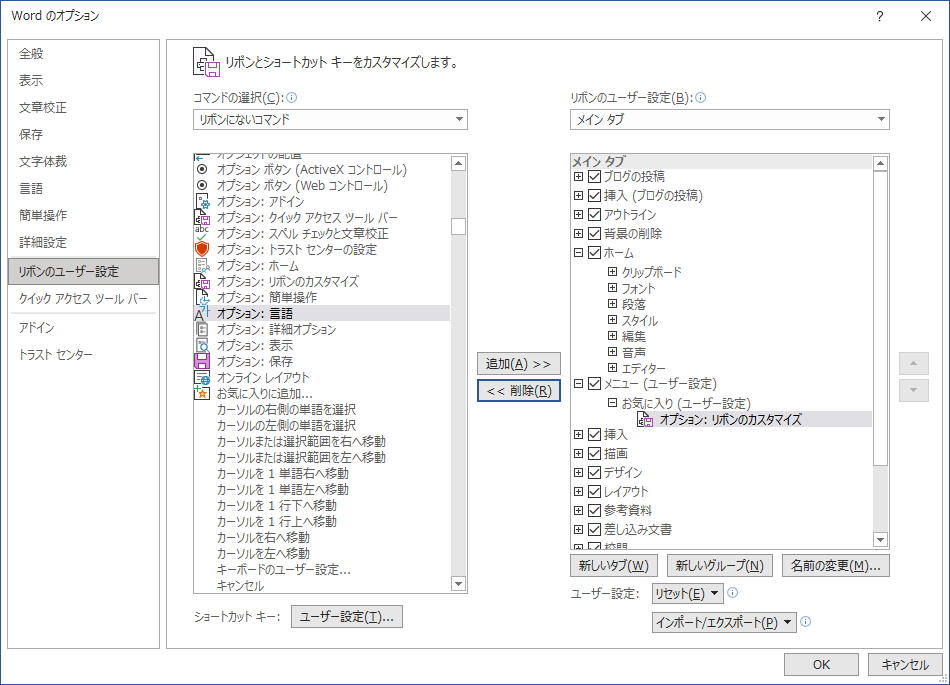
Task: Click the abc icon for オプション: スペル チェックと文章校正
Action: 202,233
